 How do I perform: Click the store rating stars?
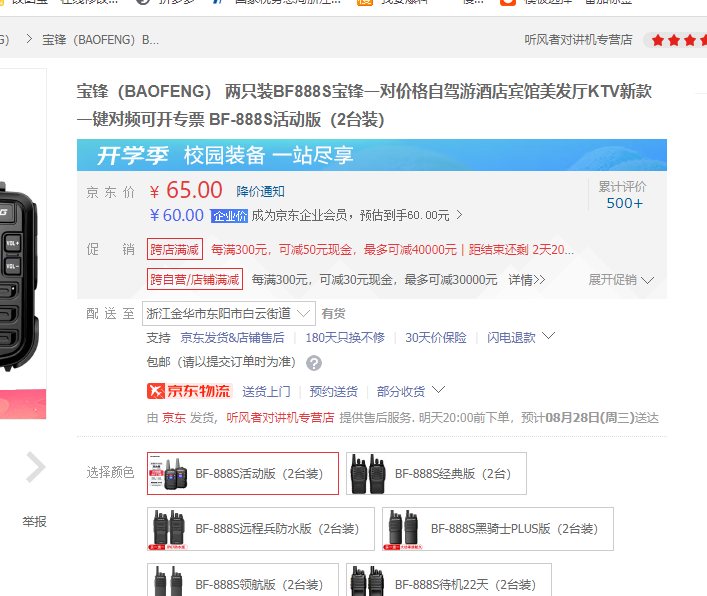click(678, 40)
